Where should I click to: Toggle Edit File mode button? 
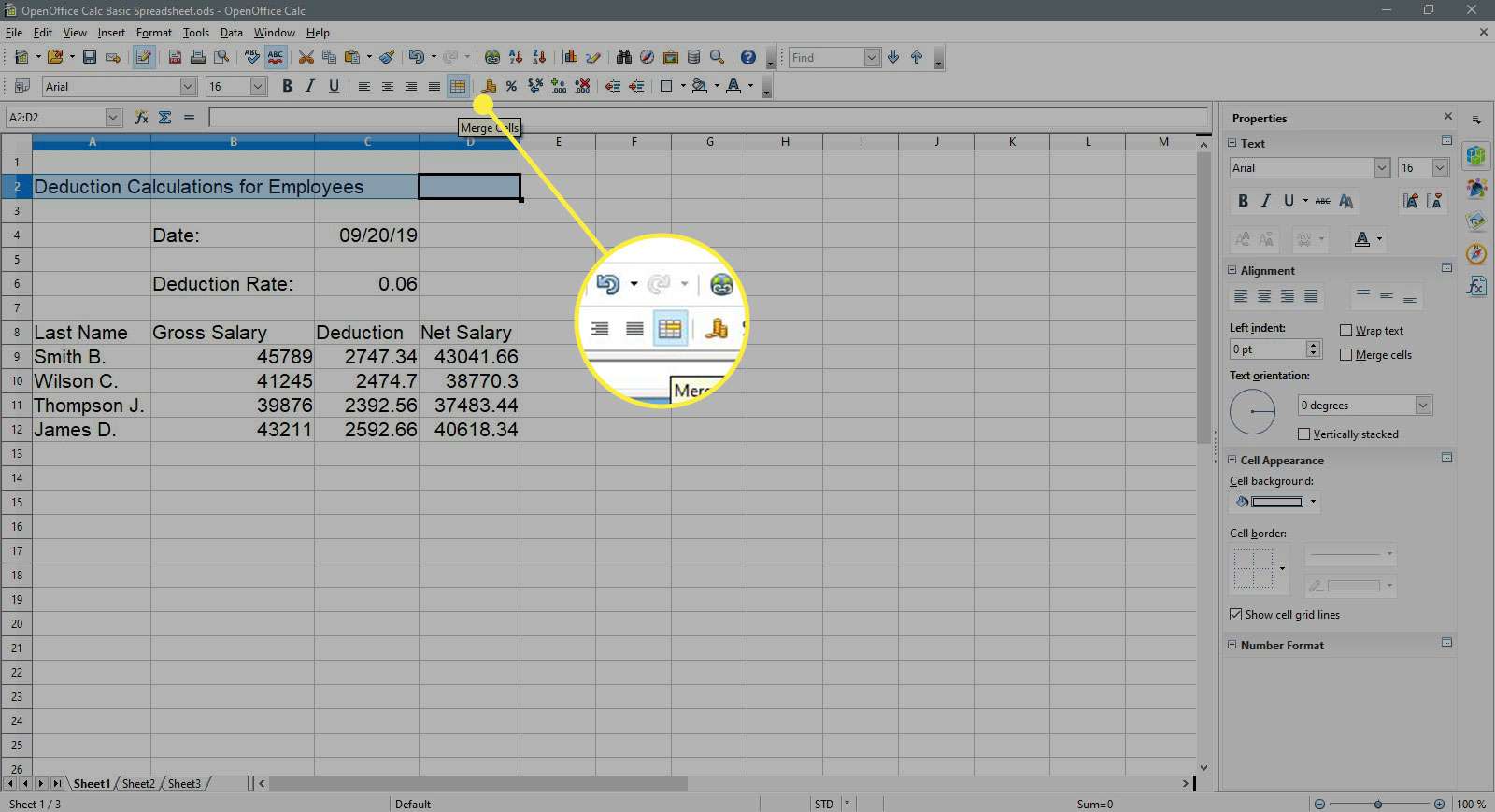(143, 57)
